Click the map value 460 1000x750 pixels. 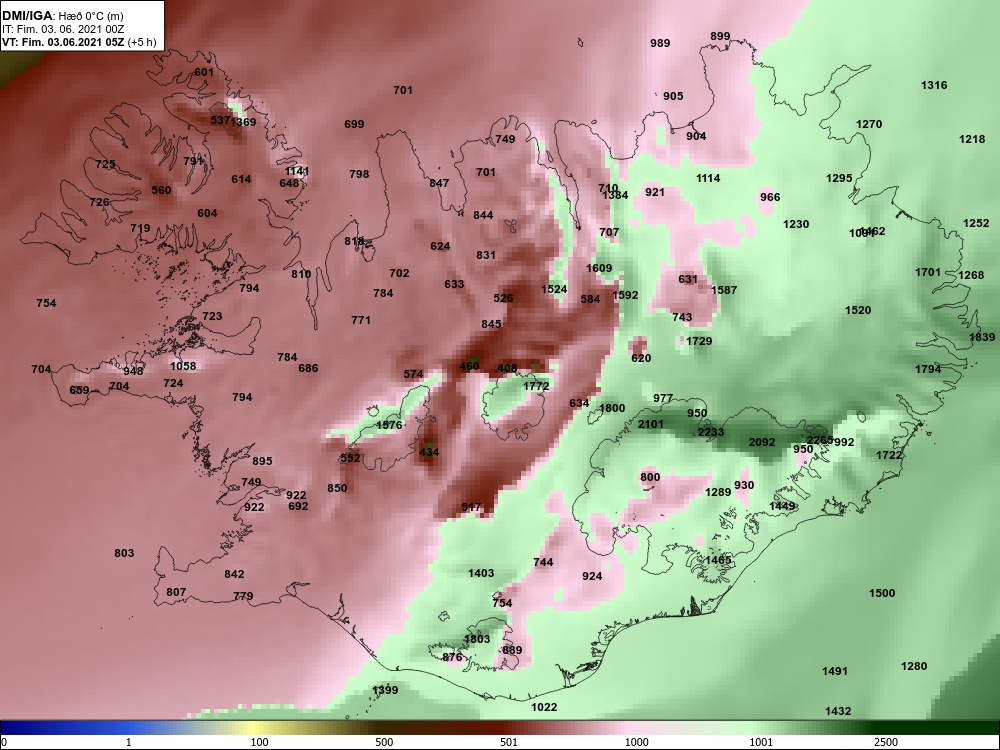coord(469,367)
